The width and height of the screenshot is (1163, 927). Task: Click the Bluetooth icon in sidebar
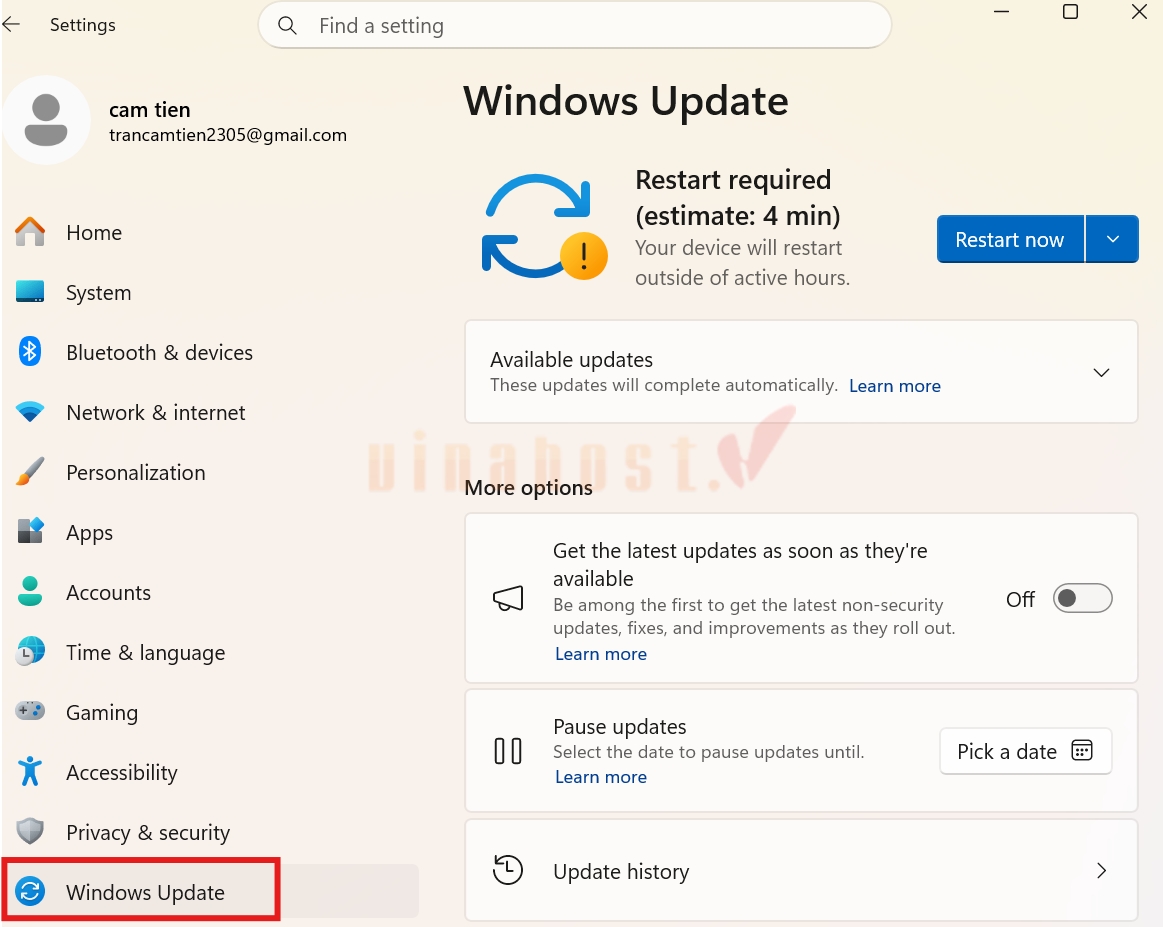tap(30, 352)
